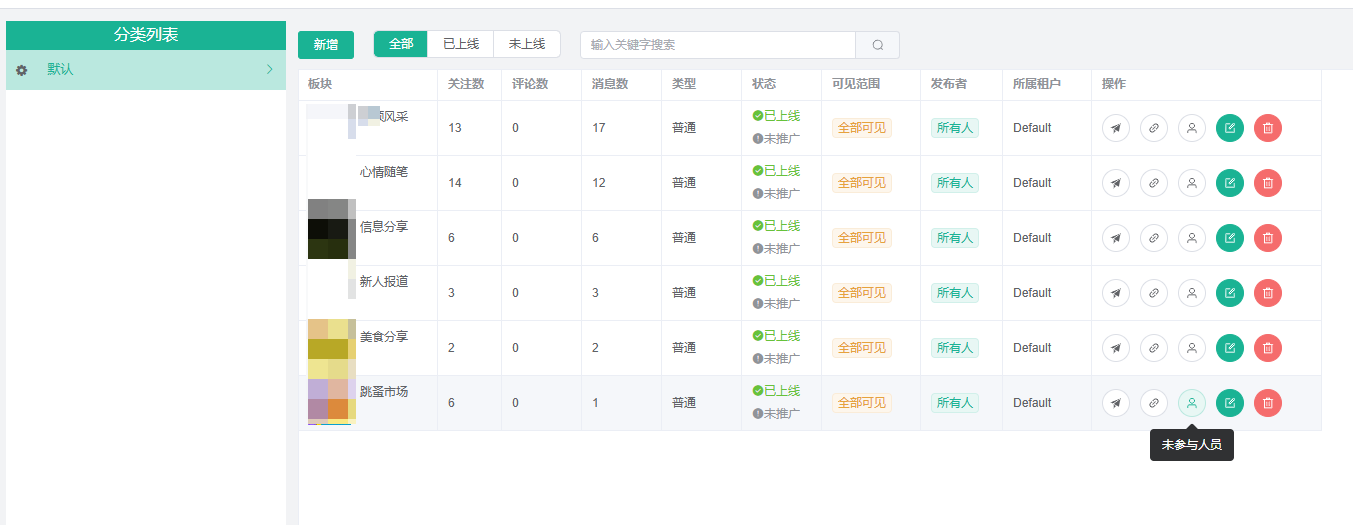Click the search magnifier button
This screenshot has width=1353, height=525.
pos(878,45)
